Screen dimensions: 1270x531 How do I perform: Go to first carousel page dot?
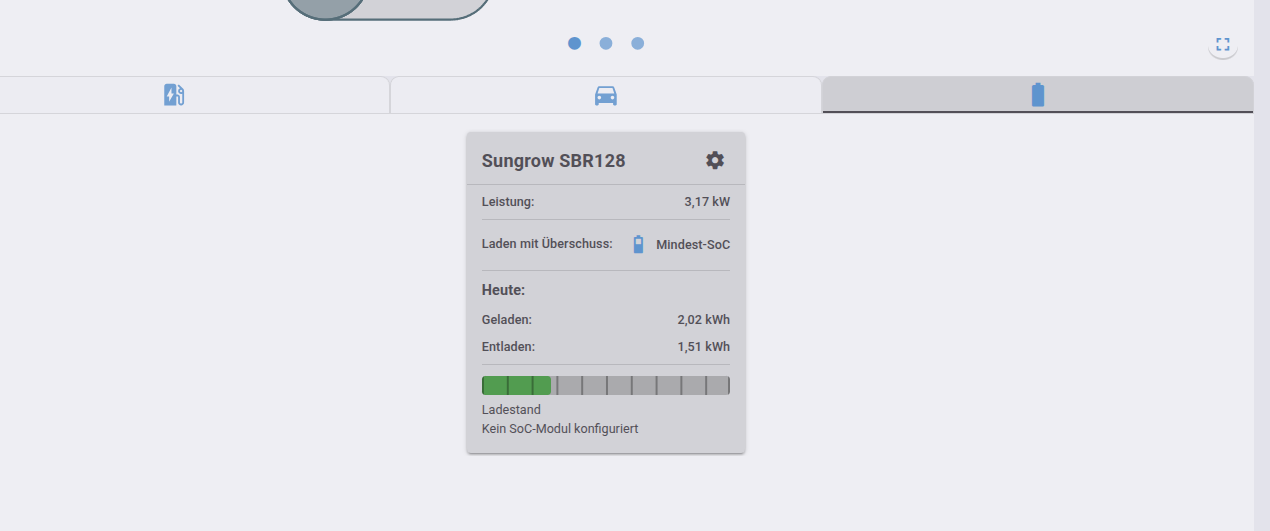[x=574, y=43]
